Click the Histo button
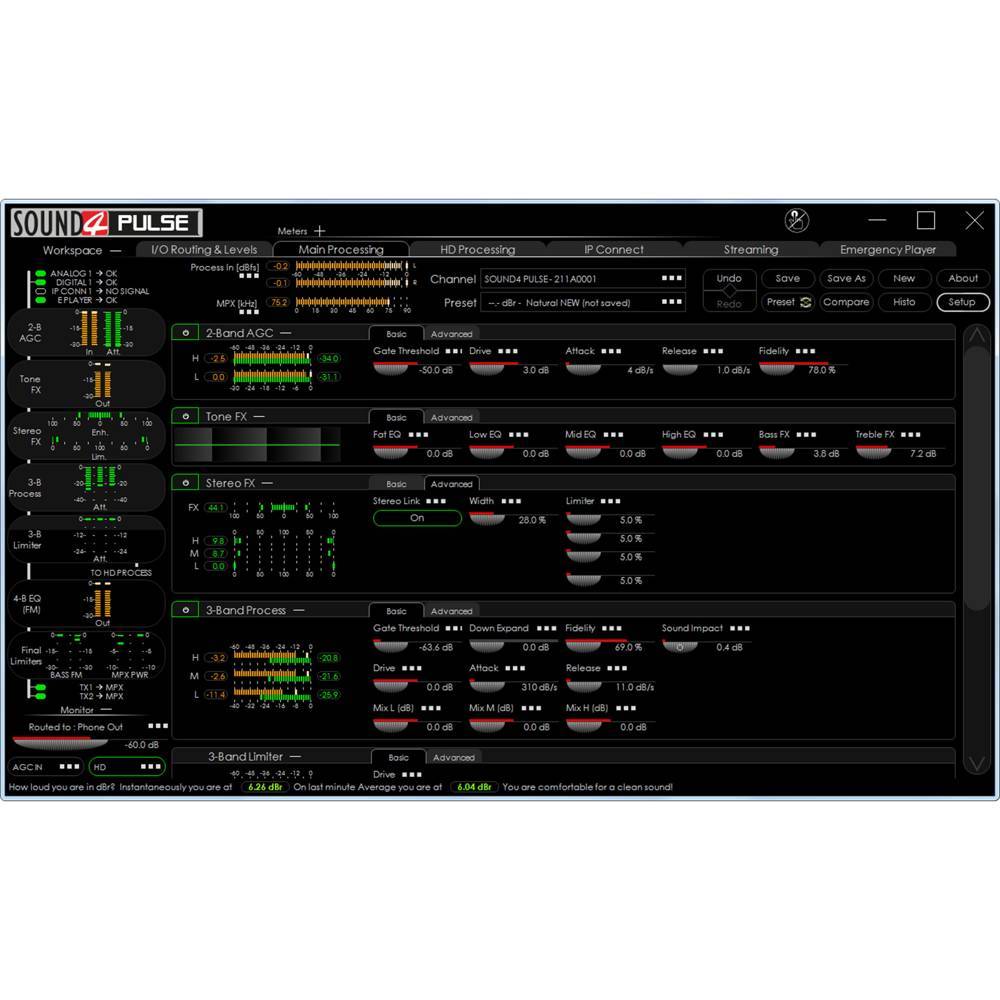Viewport: 1000px width, 1000px height. pos(904,302)
